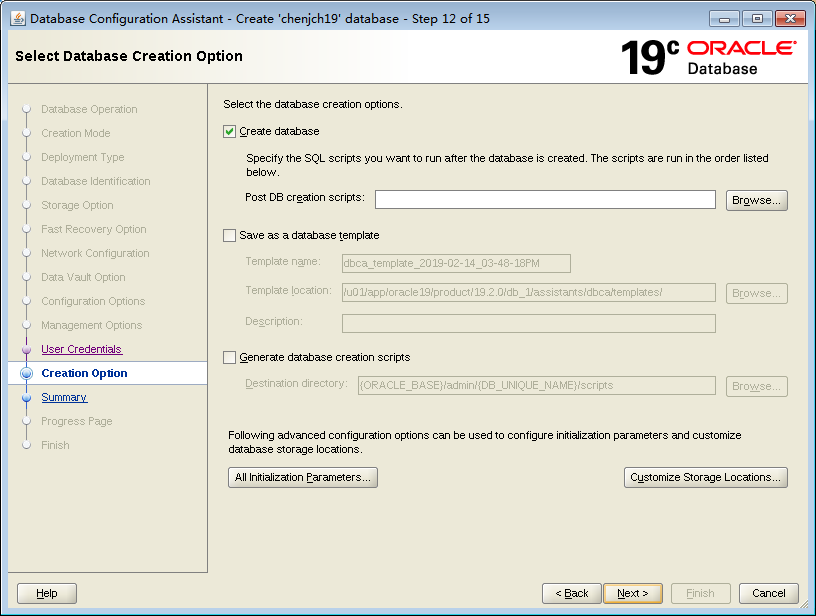Browse for Post DB creation scripts
The height and width of the screenshot is (616, 816).
coord(756,200)
